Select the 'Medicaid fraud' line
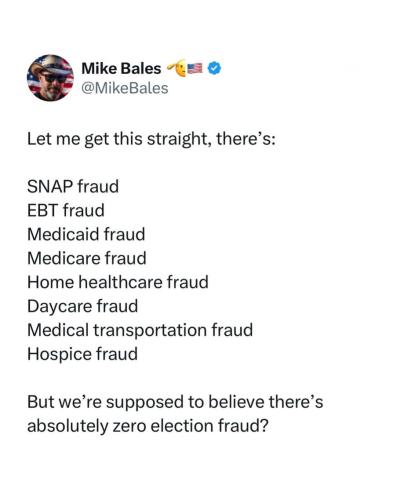 point(86,234)
